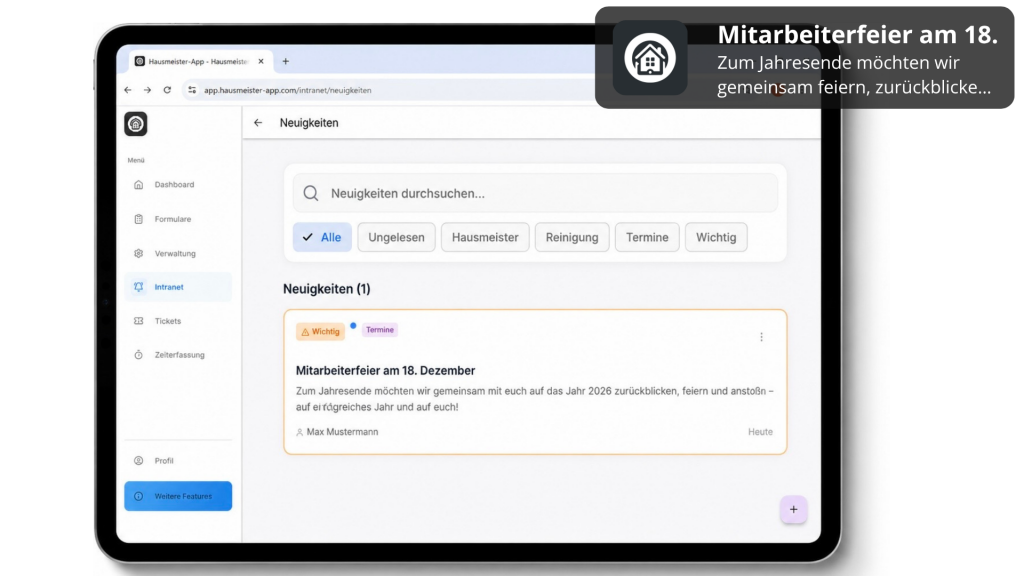This screenshot has height=576, width=1024.
Task: Click the browser back button
Action: pyautogui.click(x=128, y=90)
